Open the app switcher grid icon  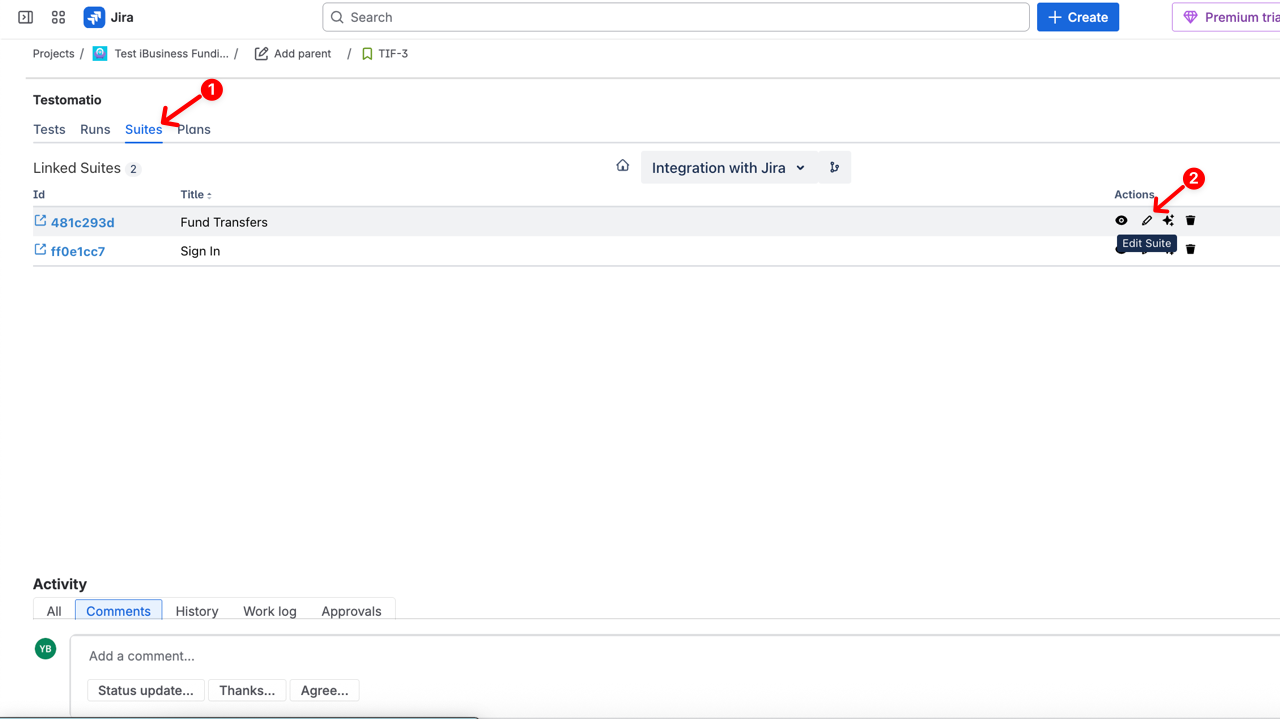(x=58, y=17)
